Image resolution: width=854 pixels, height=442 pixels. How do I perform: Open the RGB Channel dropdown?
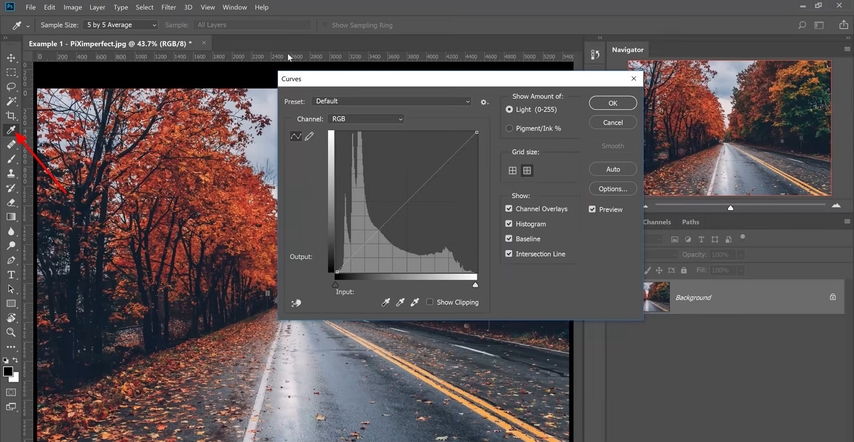point(365,119)
